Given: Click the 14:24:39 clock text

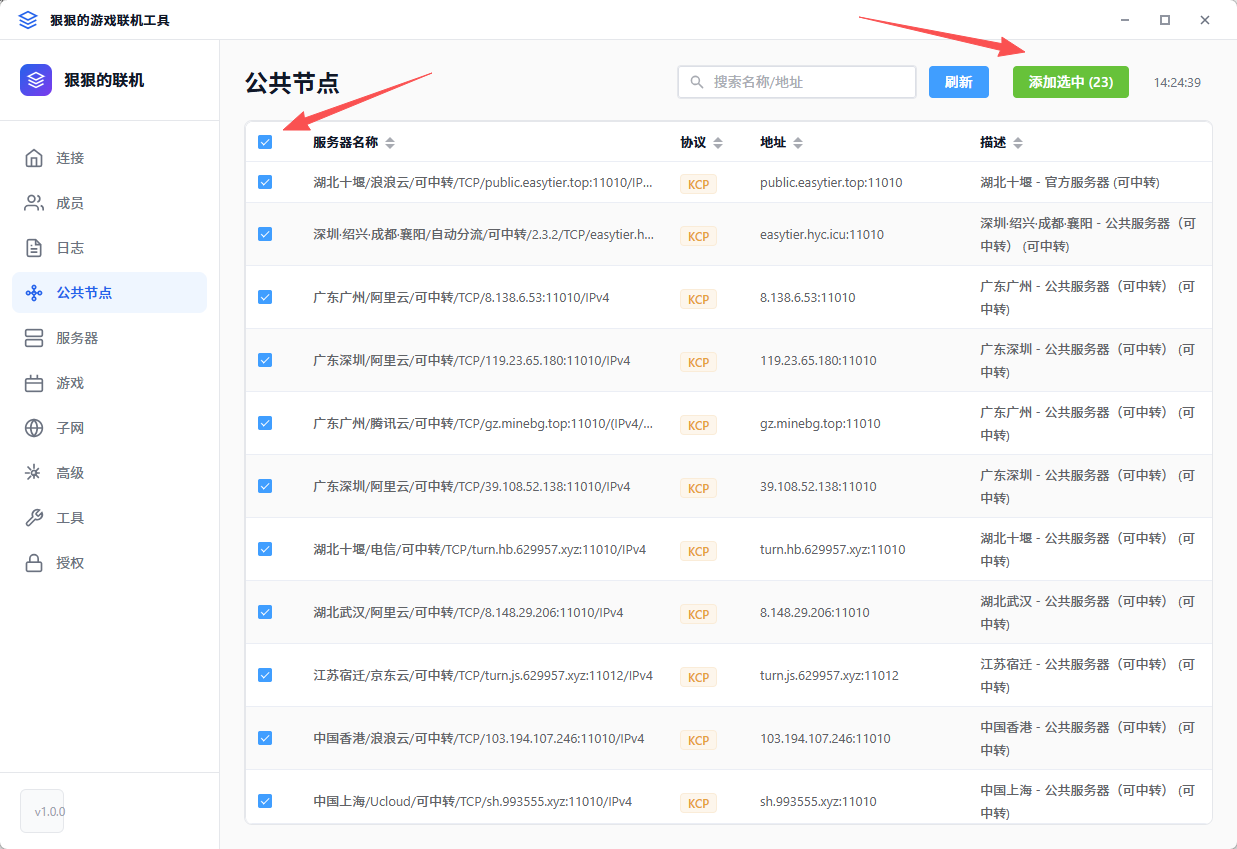Looking at the screenshot, I should [1177, 83].
